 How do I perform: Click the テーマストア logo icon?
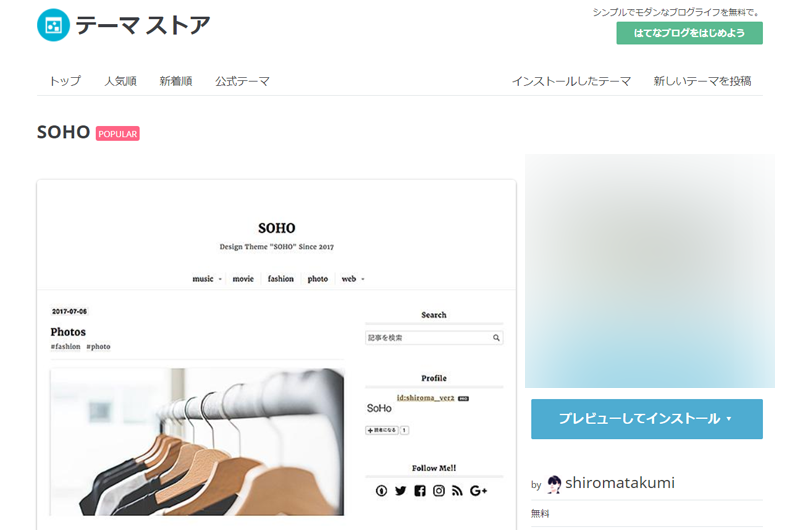coord(53,25)
